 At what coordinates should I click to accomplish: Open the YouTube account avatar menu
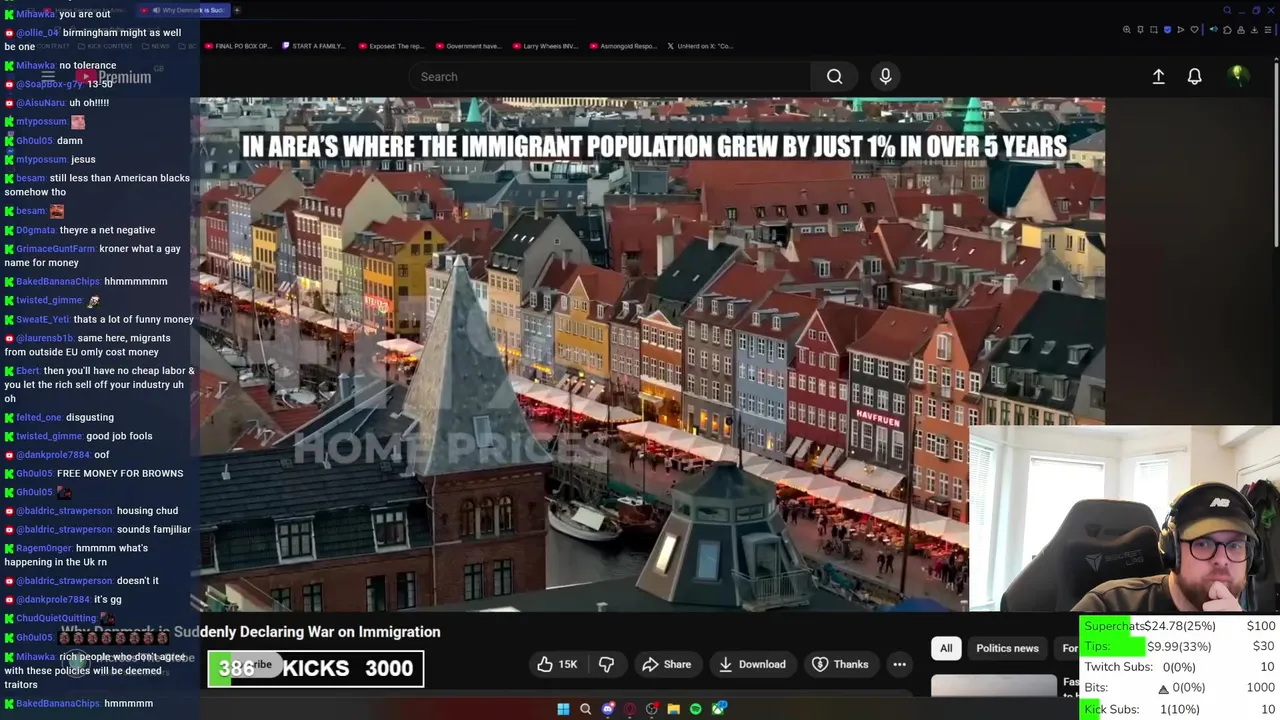coord(1238,76)
